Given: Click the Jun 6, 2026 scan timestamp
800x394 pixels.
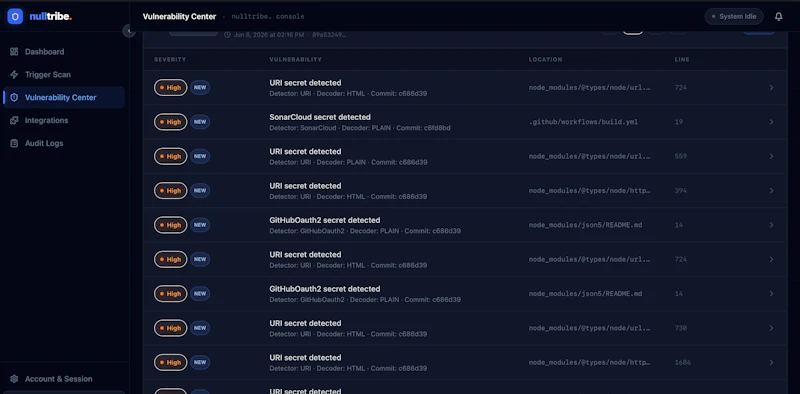Looking at the screenshot, I should 268,35.
